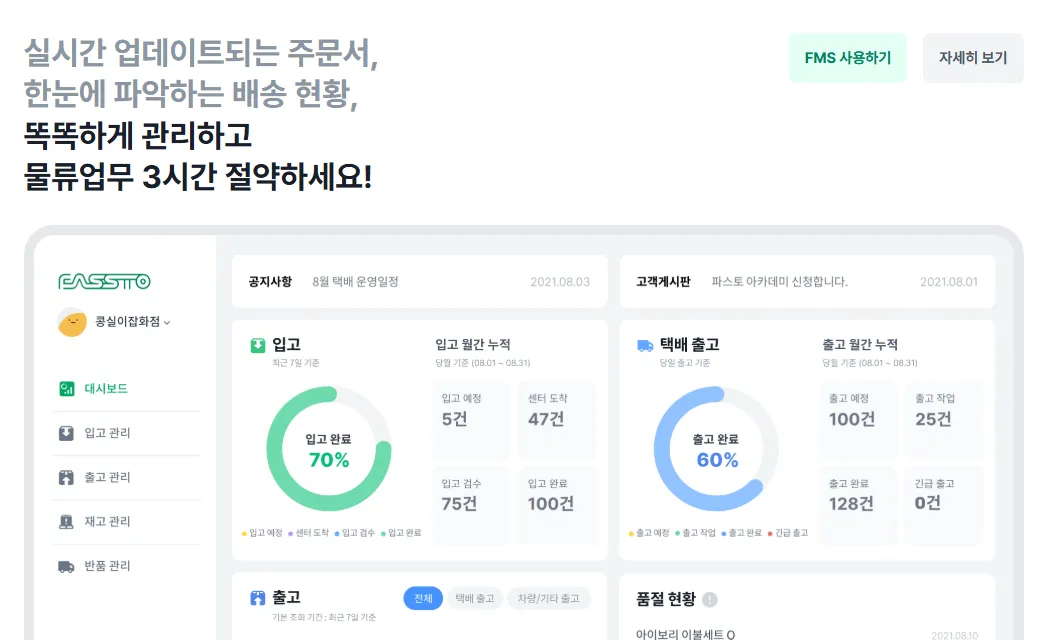The width and height of the screenshot is (1048, 640).
Task: Open the 8월 택배 운영일정 notice
Action: (356, 282)
